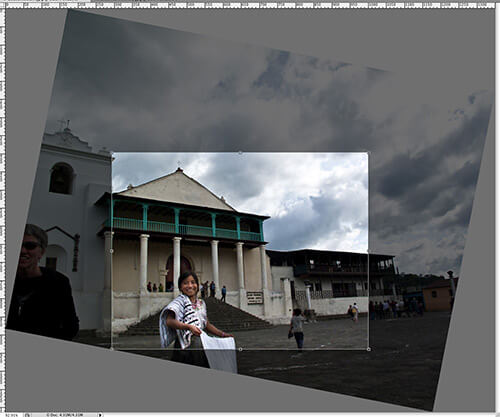Viewport: 500px width, 417px height.
Task: Open the status bar info arrow menu
Action: pos(99,415)
